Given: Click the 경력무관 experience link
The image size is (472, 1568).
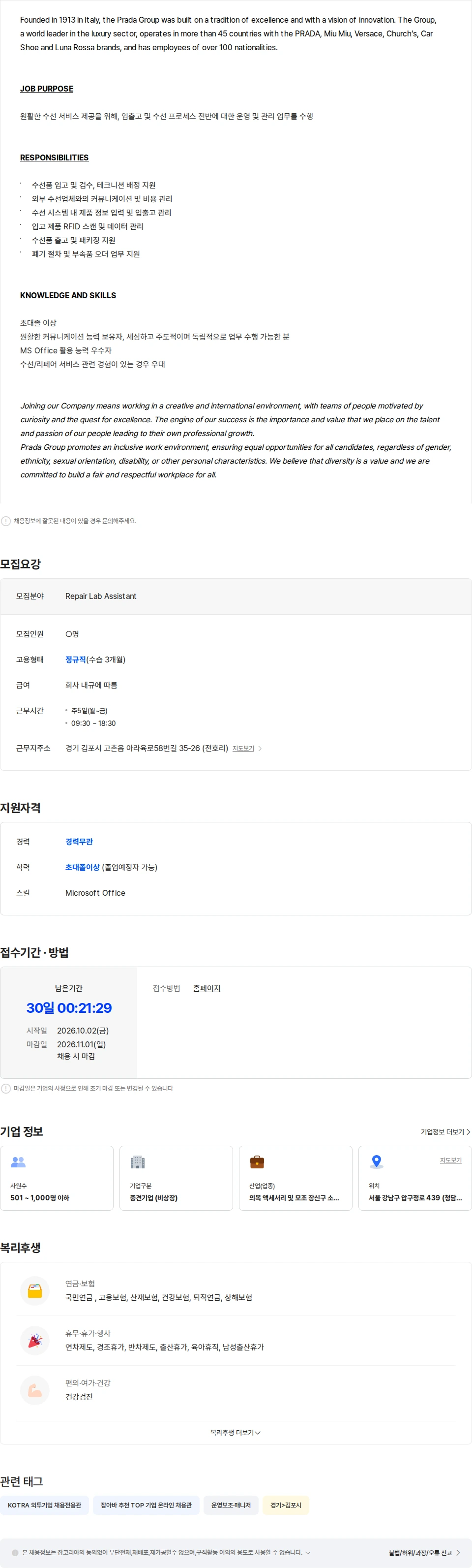Looking at the screenshot, I should point(79,841).
